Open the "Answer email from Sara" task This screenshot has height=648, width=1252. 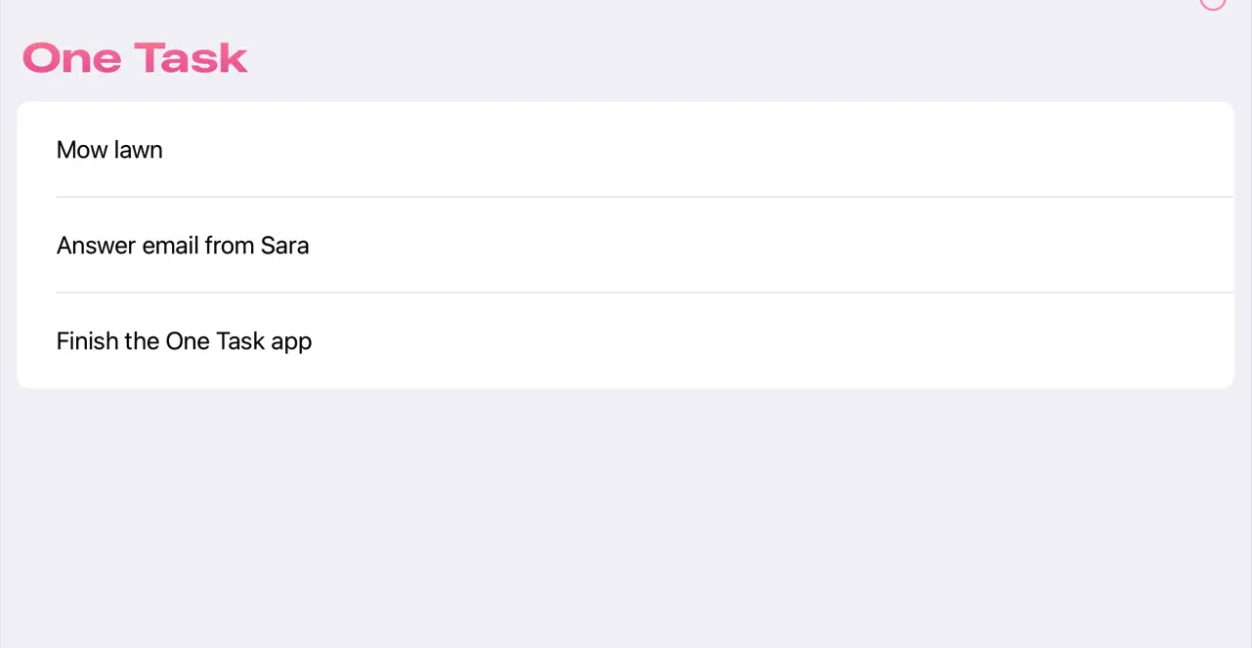tap(182, 246)
